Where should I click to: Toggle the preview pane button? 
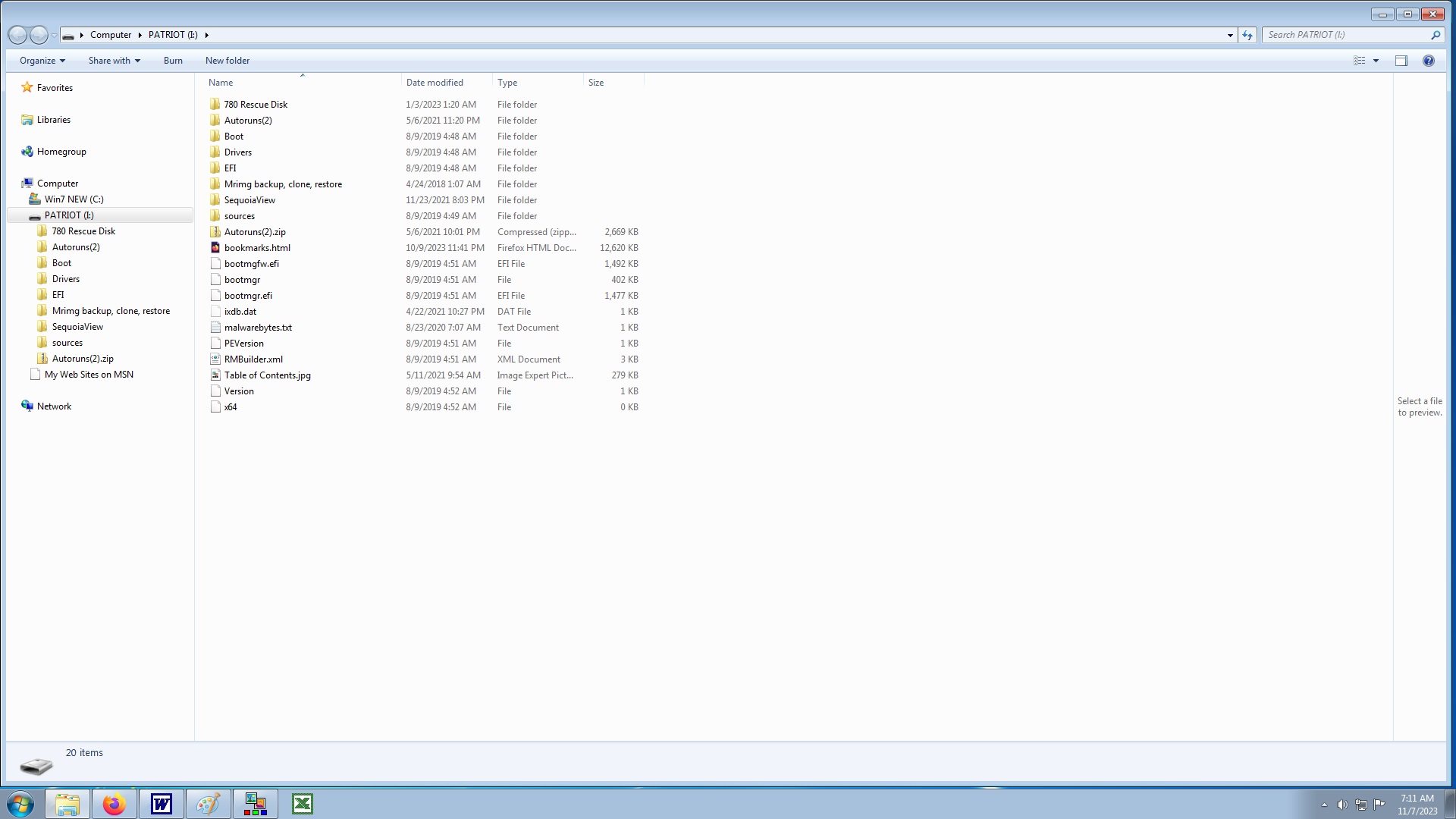coord(1401,61)
